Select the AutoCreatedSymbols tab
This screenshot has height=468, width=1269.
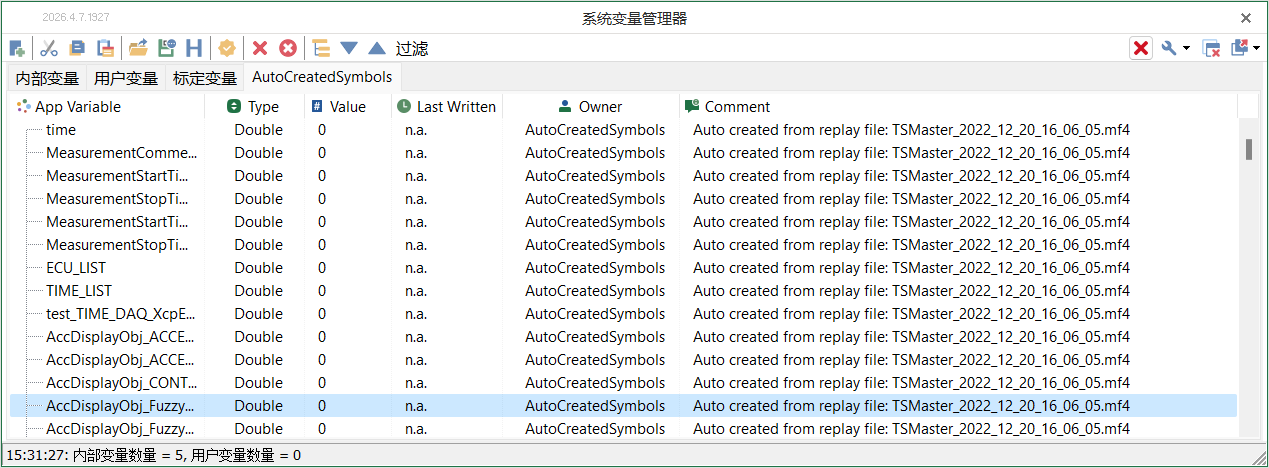click(322, 77)
